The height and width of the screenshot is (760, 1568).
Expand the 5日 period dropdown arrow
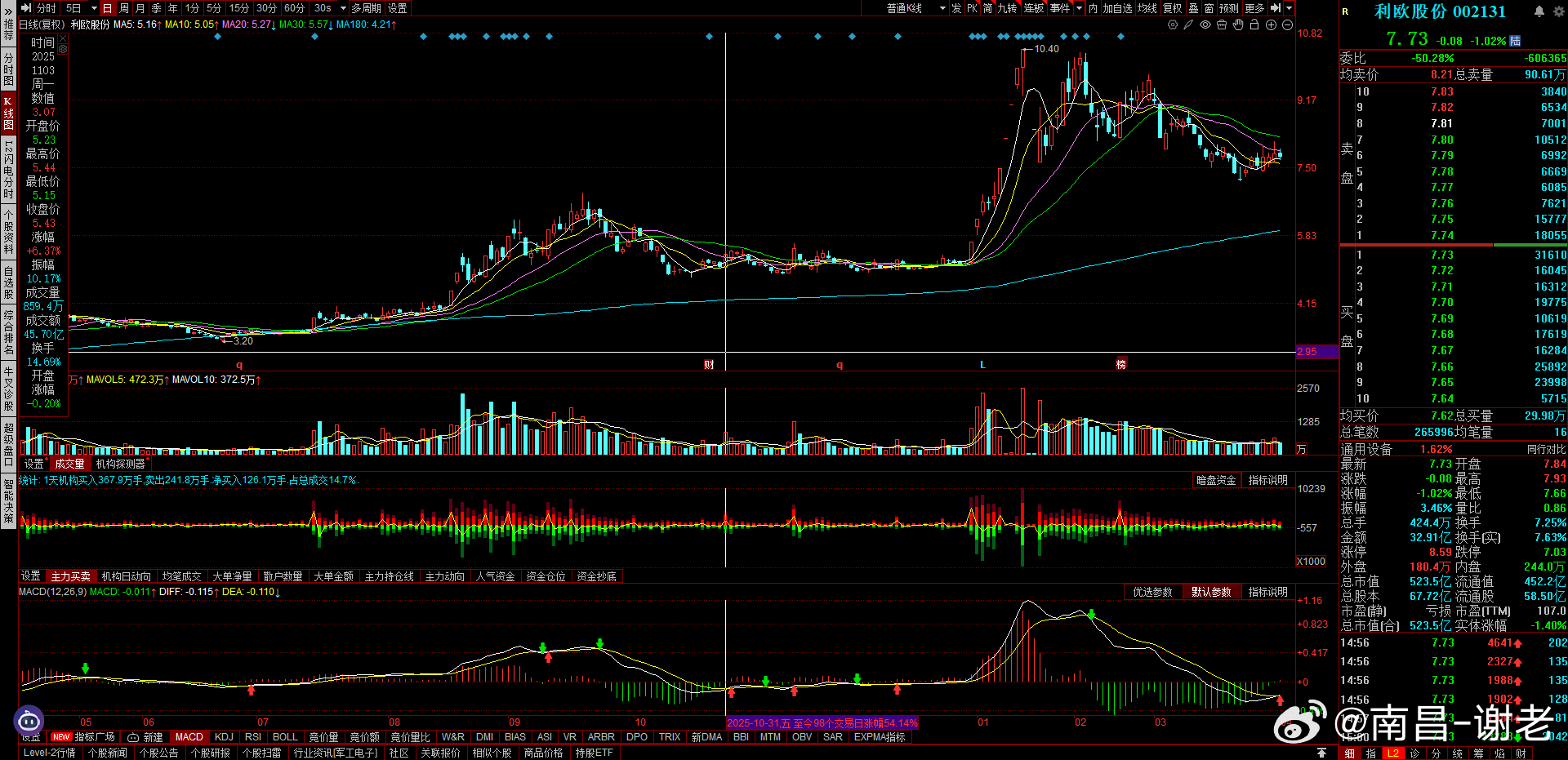[x=94, y=8]
